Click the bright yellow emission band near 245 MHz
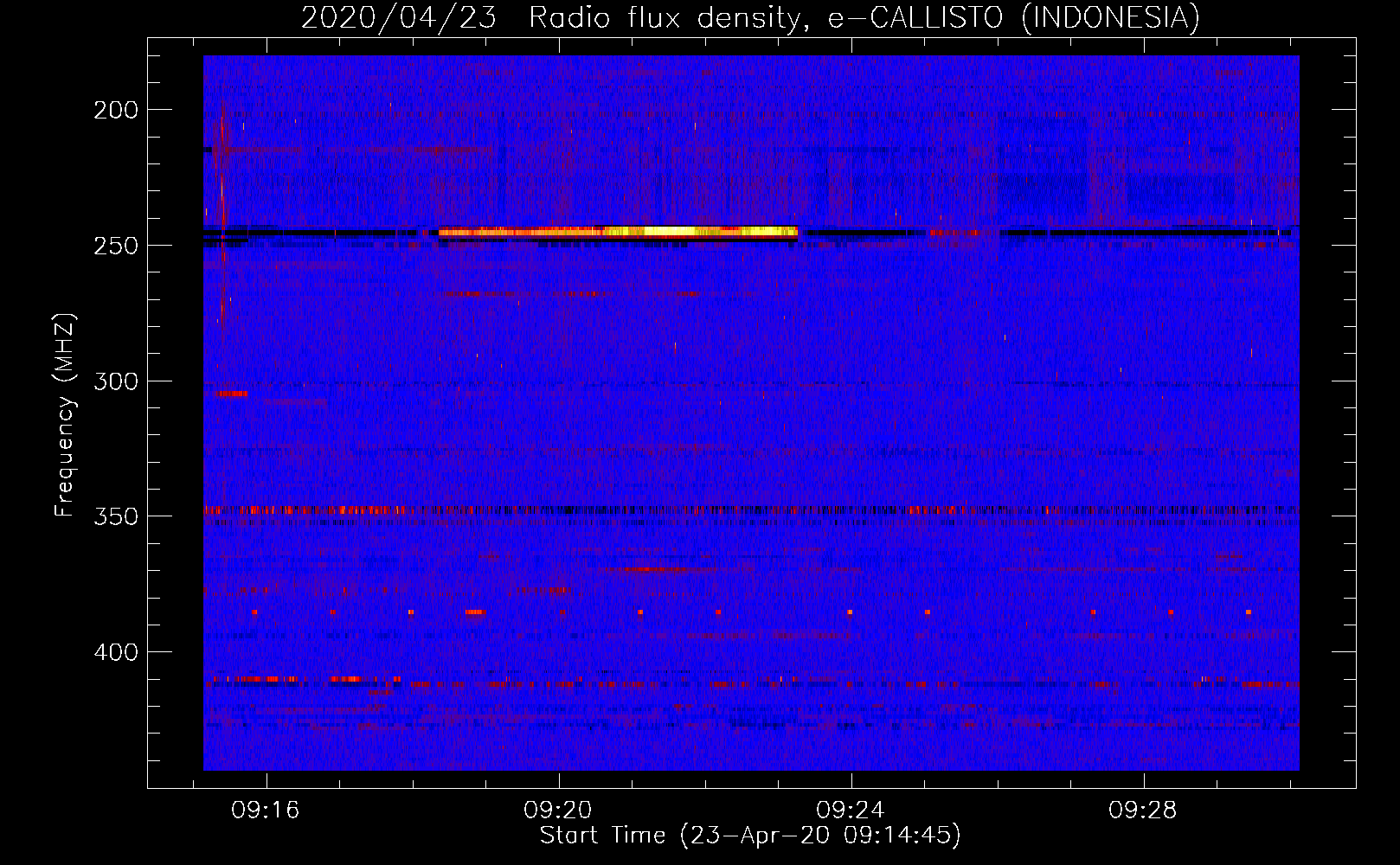Screen dimensions: 1400x865 [618, 232]
